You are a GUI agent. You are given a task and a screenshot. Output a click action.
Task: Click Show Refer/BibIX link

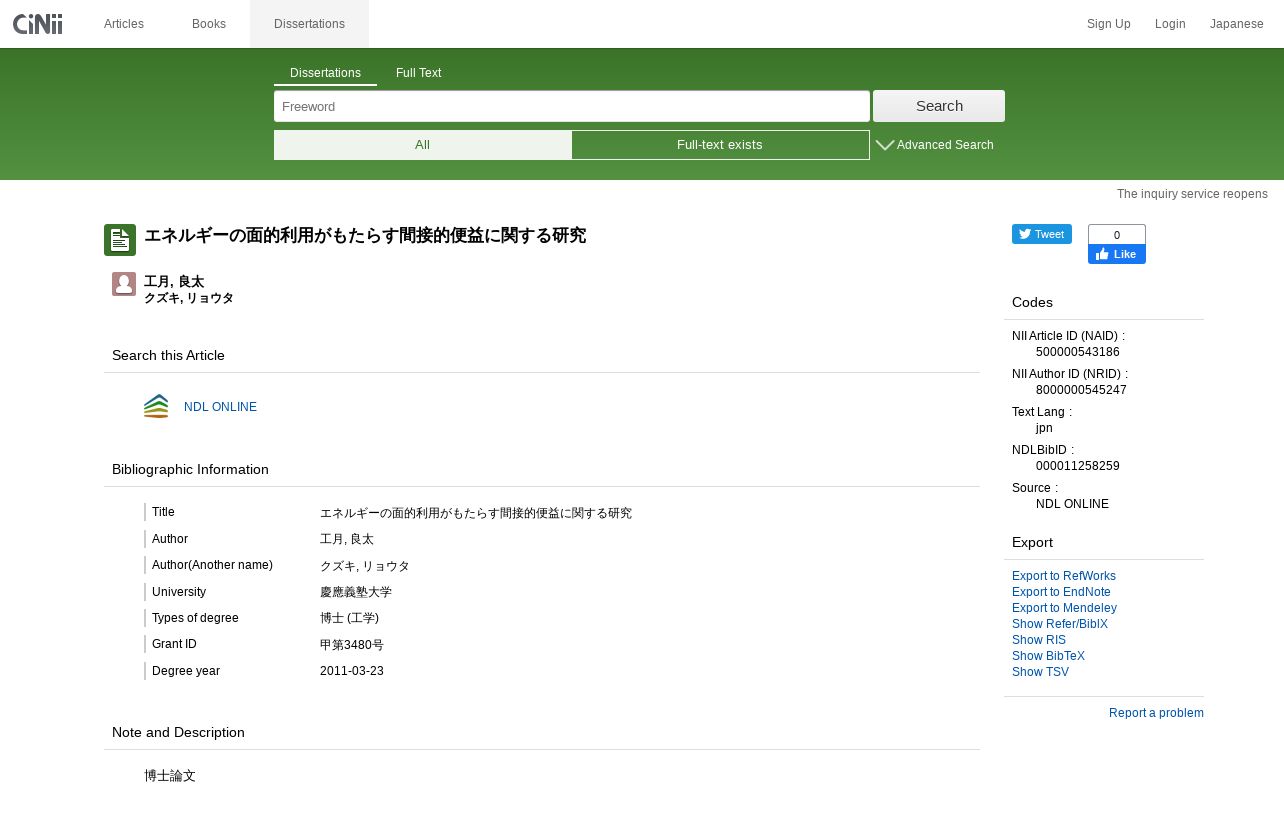(x=1060, y=624)
